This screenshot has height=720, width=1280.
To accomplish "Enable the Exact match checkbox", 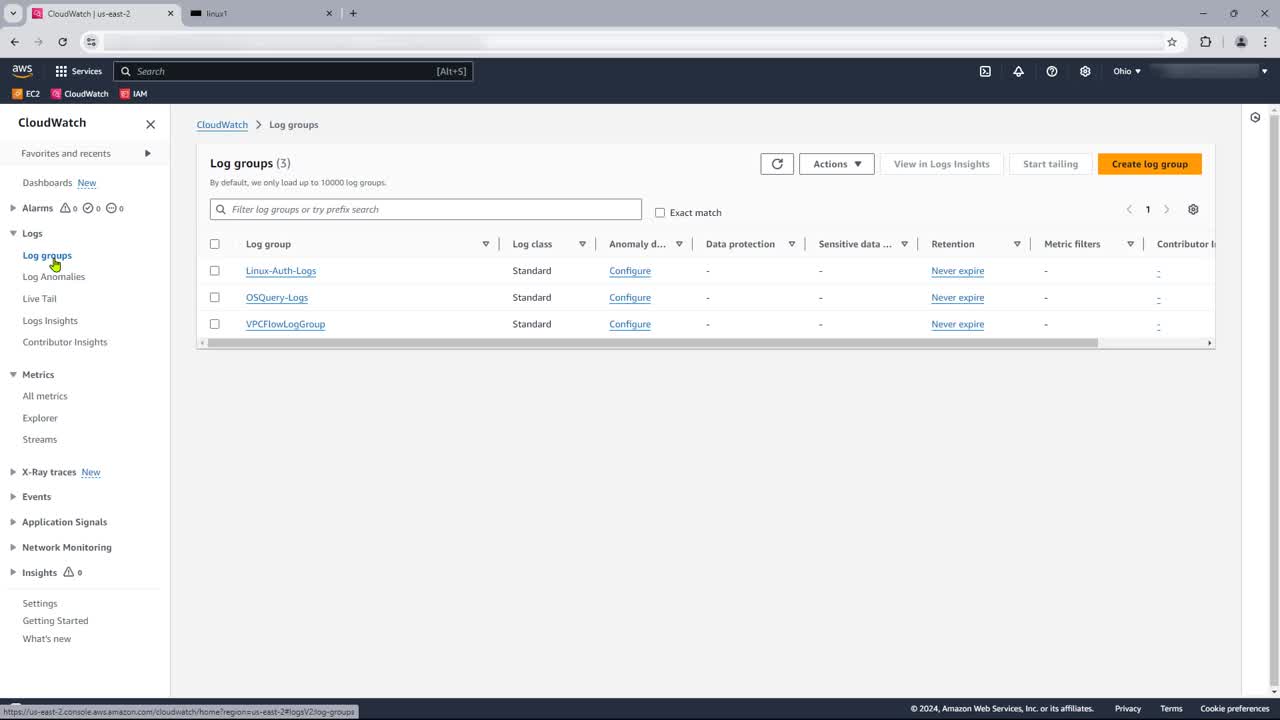I will pyautogui.click(x=660, y=213).
